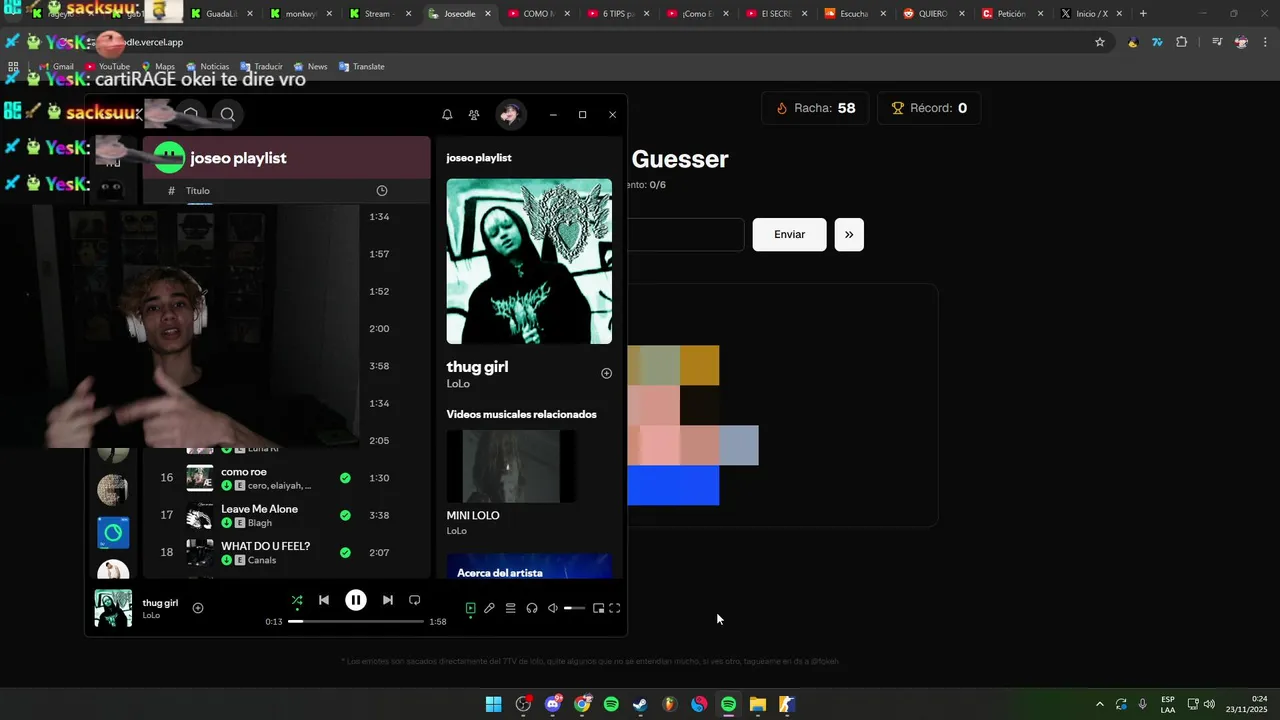Toggle saved checkmark for como roe

pyautogui.click(x=345, y=478)
